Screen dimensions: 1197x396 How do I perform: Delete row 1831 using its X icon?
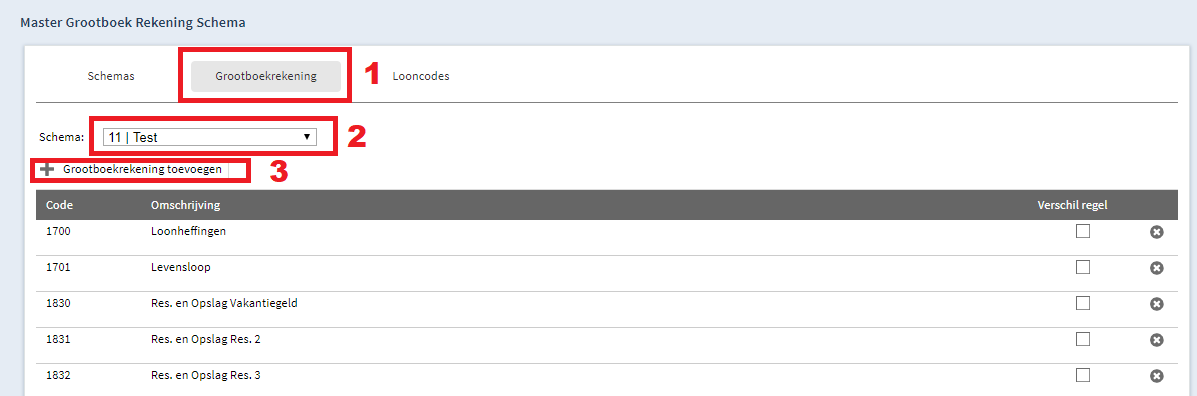click(1156, 340)
